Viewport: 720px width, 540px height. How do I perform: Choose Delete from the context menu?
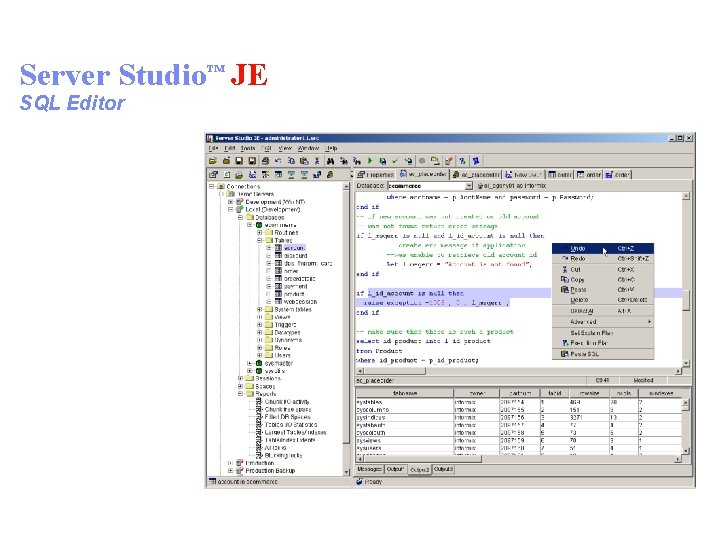click(x=603, y=300)
